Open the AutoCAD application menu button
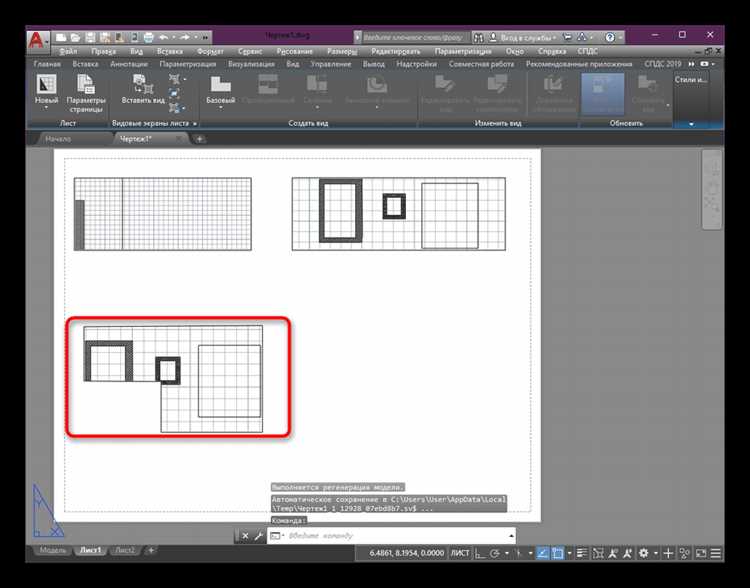Image resolution: width=750 pixels, height=588 pixels. click(37, 40)
